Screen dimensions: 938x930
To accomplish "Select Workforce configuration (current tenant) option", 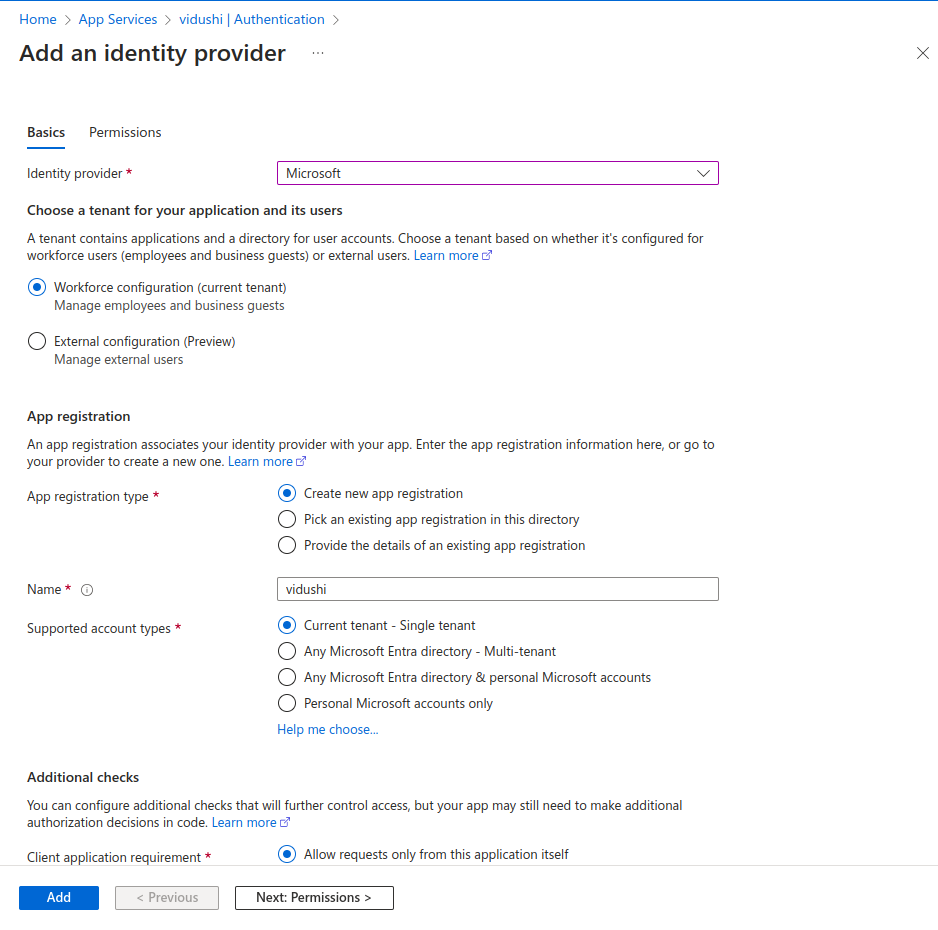I will pyautogui.click(x=37, y=287).
